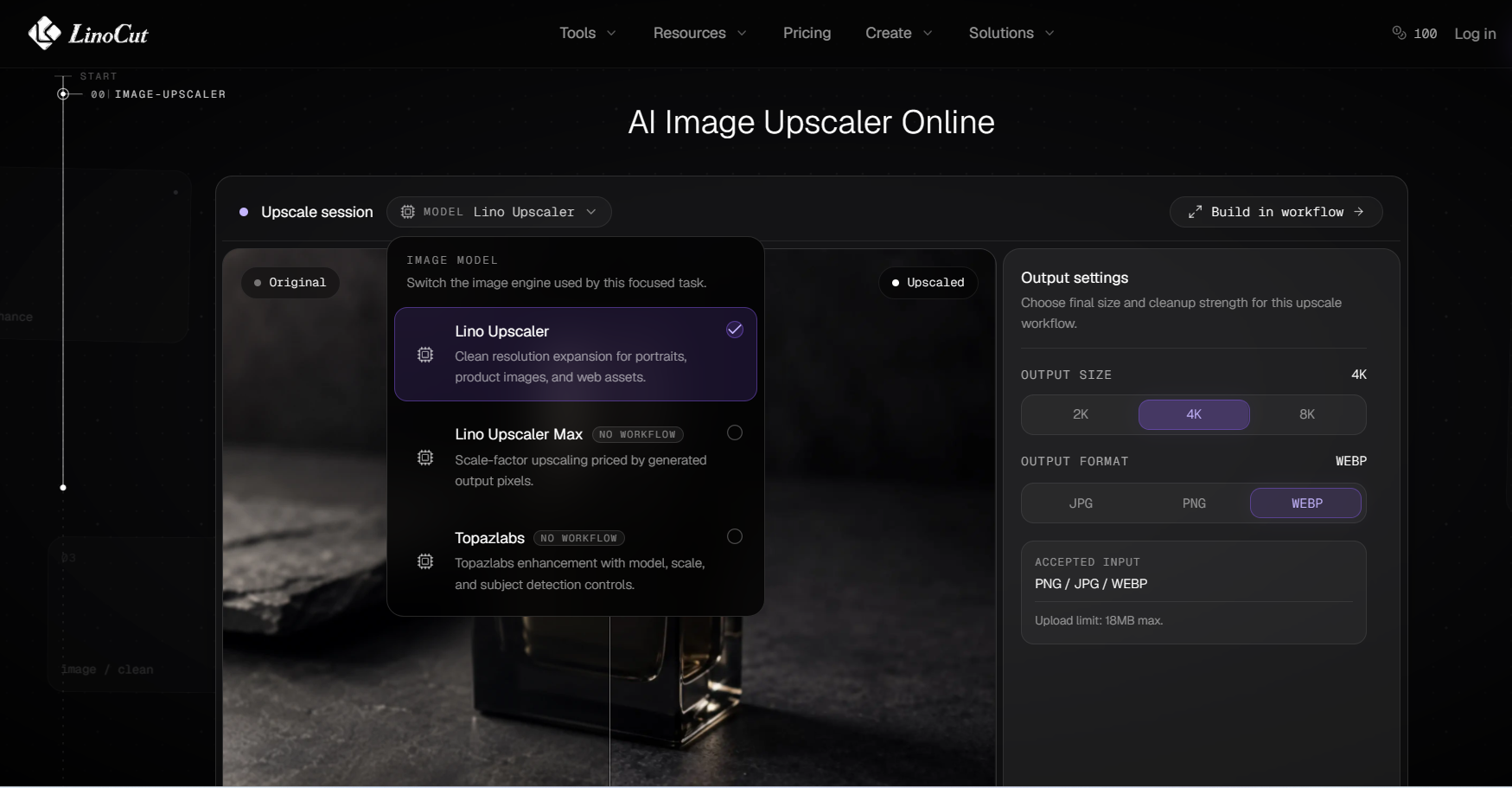Choose the Lino Upscaler Max model entry
Image resolution: width=1512 pixels, height=788 pixels.
(x=576, y=458)
